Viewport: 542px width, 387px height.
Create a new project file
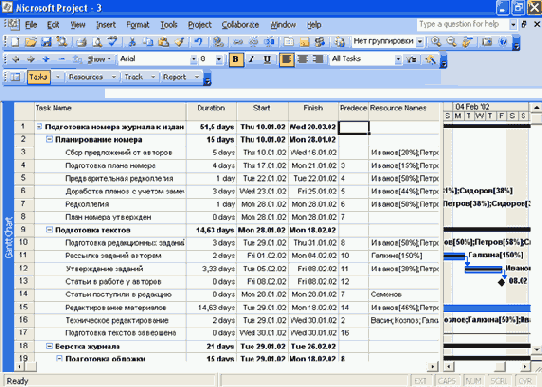coord(15,42)
